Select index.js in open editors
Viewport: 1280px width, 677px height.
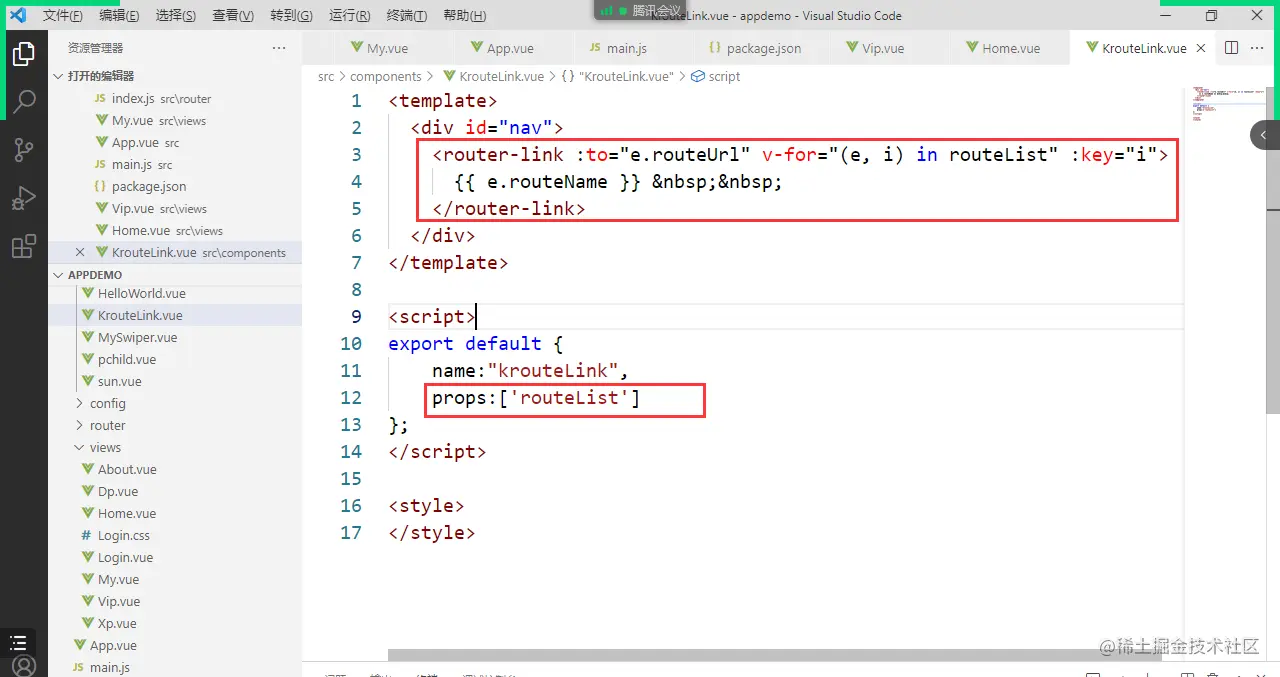click(x=175, y=99)
